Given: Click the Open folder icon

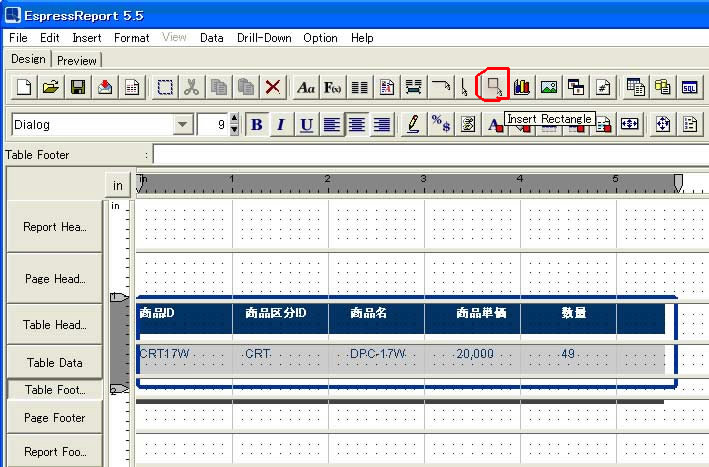Looking at the screenshot, I should [x=51, y=87].
